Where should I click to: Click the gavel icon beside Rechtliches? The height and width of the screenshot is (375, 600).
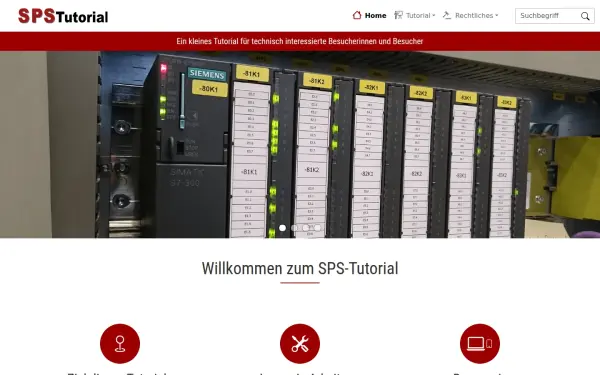(x=447, y=15)
